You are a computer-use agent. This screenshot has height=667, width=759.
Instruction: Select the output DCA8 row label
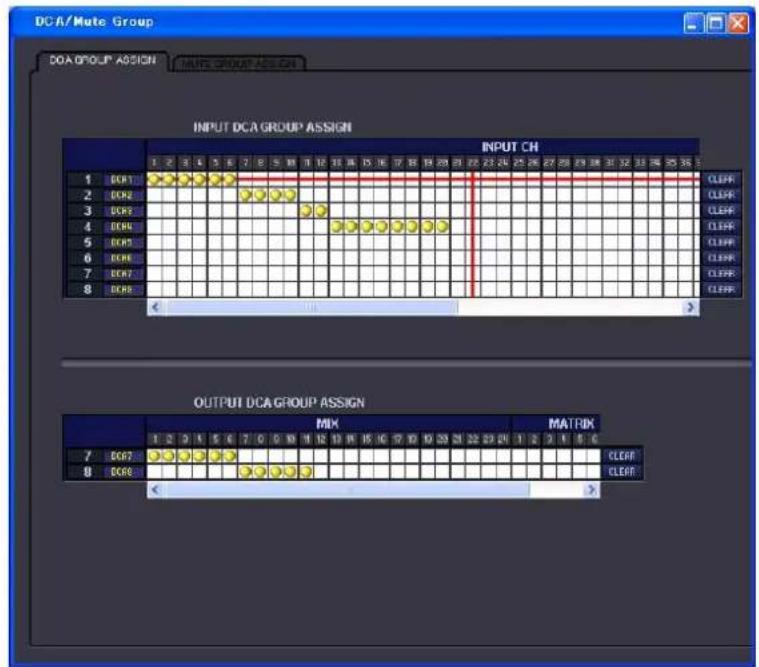click(x=122, y=471)
